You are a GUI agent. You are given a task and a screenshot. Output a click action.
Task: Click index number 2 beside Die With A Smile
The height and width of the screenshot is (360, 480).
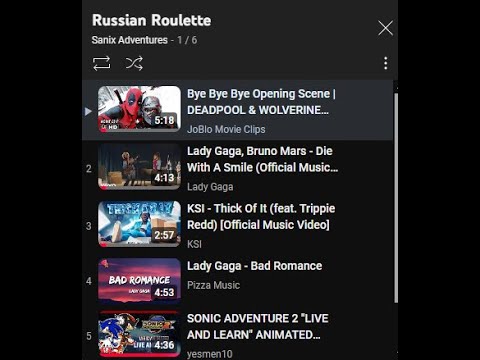click(x=89, y=169)
